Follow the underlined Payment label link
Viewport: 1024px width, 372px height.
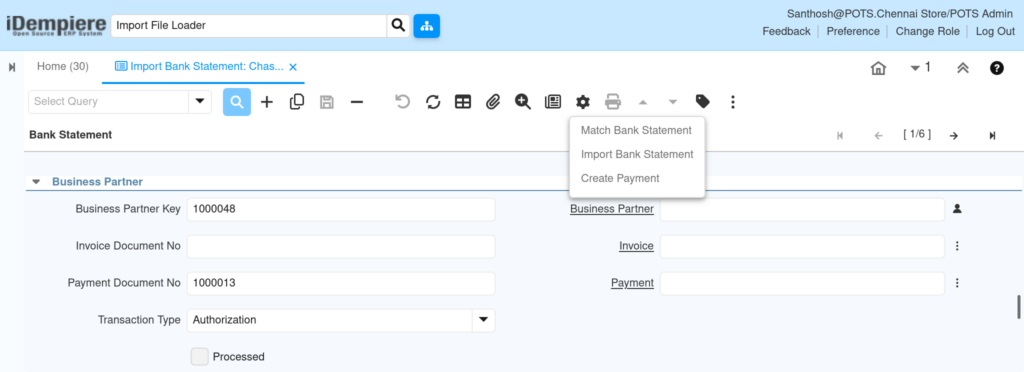(x=632, y=283)
